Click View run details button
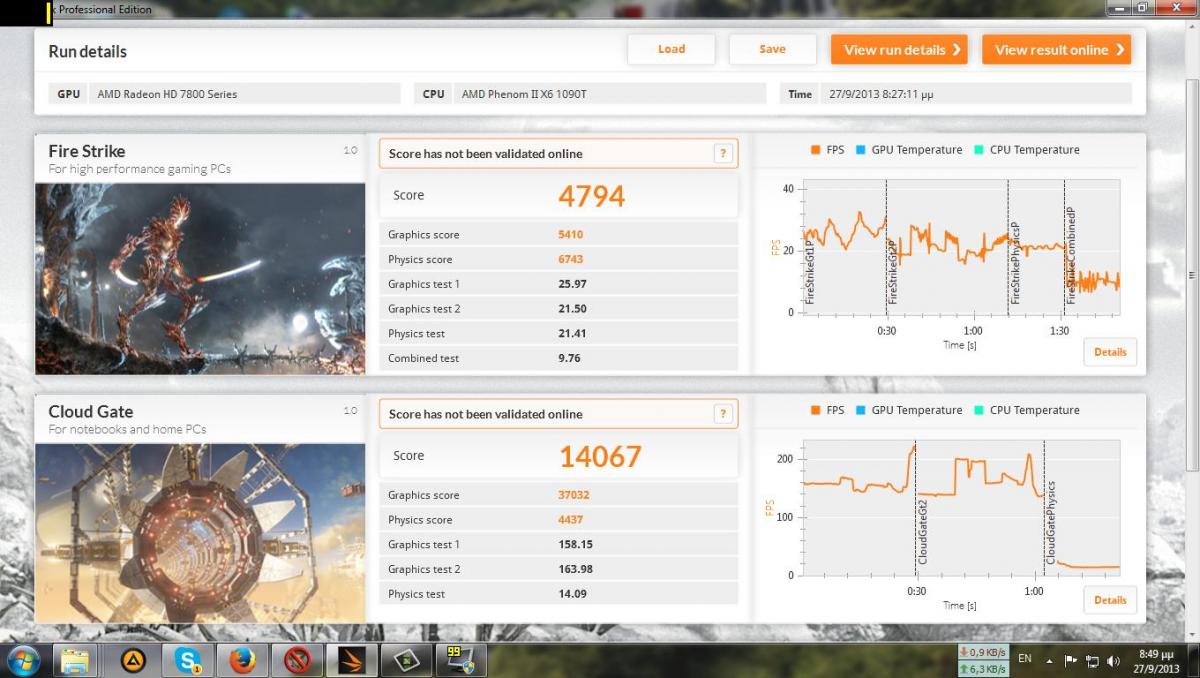Image resolution: width=1200 pixels, height=678 pixels. tap(899, 50)
